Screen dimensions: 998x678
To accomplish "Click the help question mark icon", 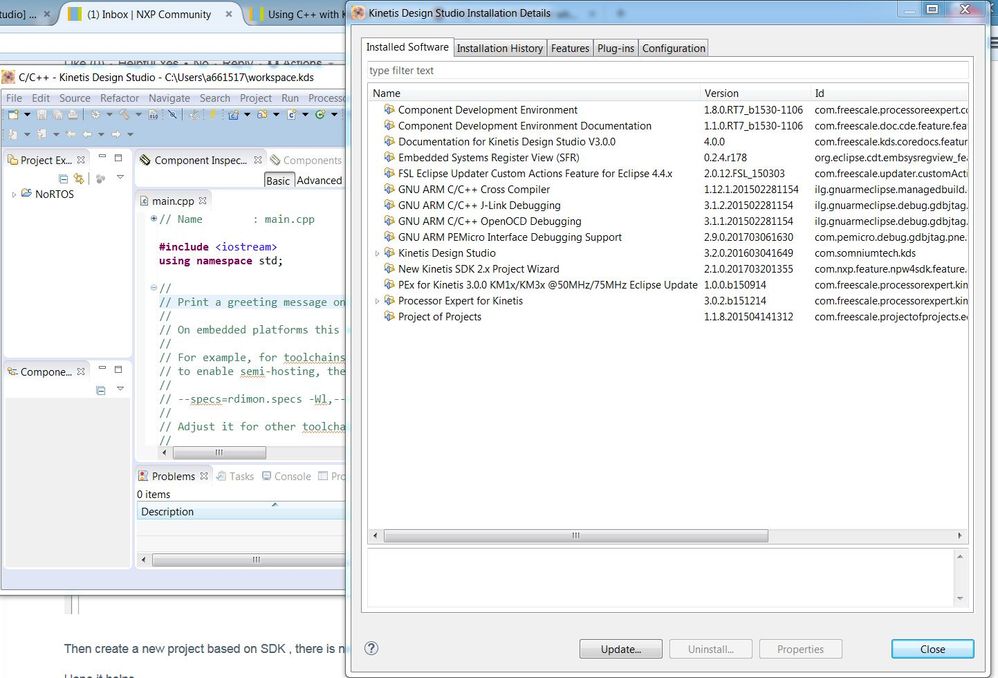I will pos(371,648).
